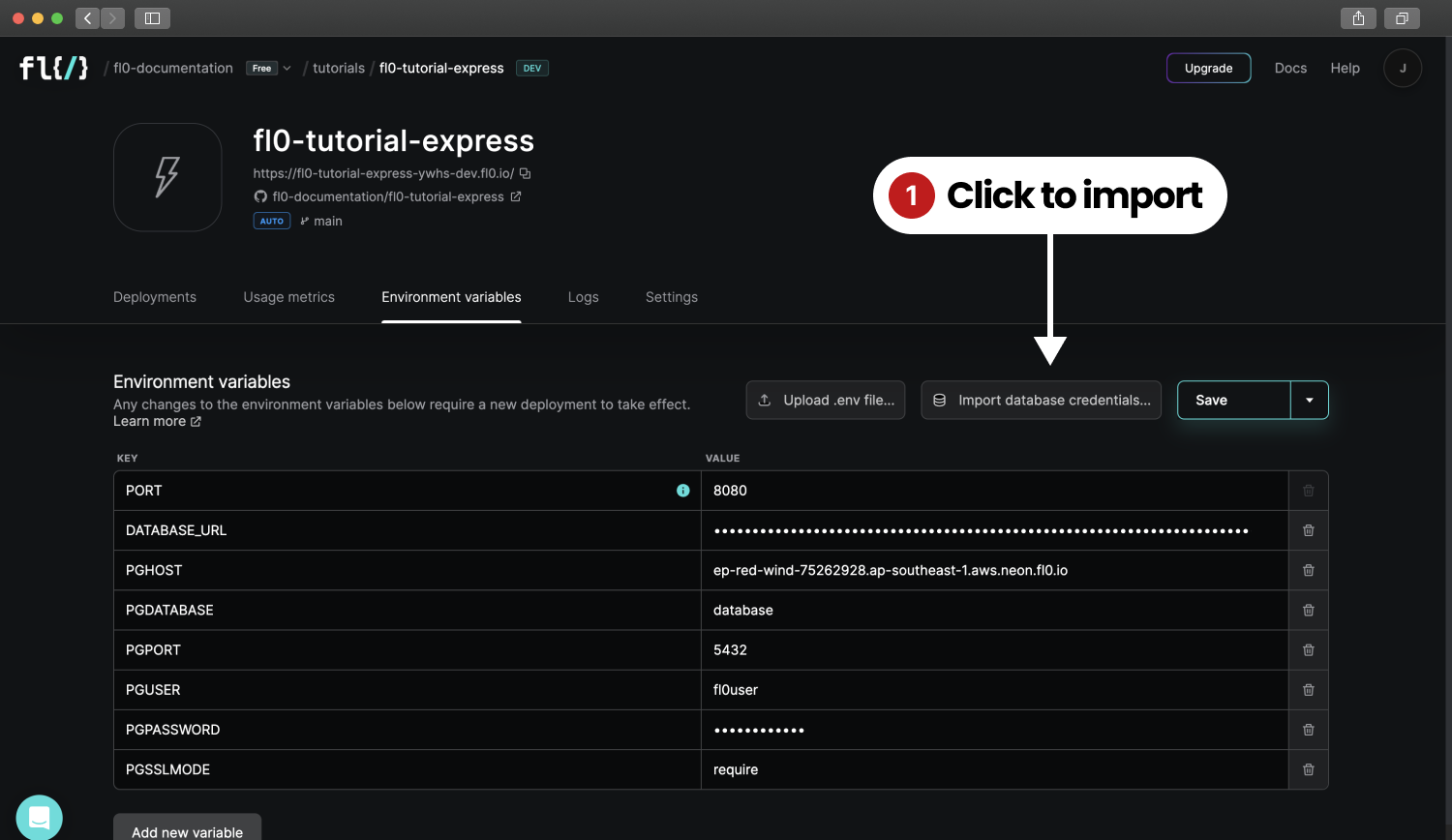Screen dimensions: 1452x840
Task: Expand the fl0-documentation workspace chevron
Action: pyautogui.click(x=287, y=68)
